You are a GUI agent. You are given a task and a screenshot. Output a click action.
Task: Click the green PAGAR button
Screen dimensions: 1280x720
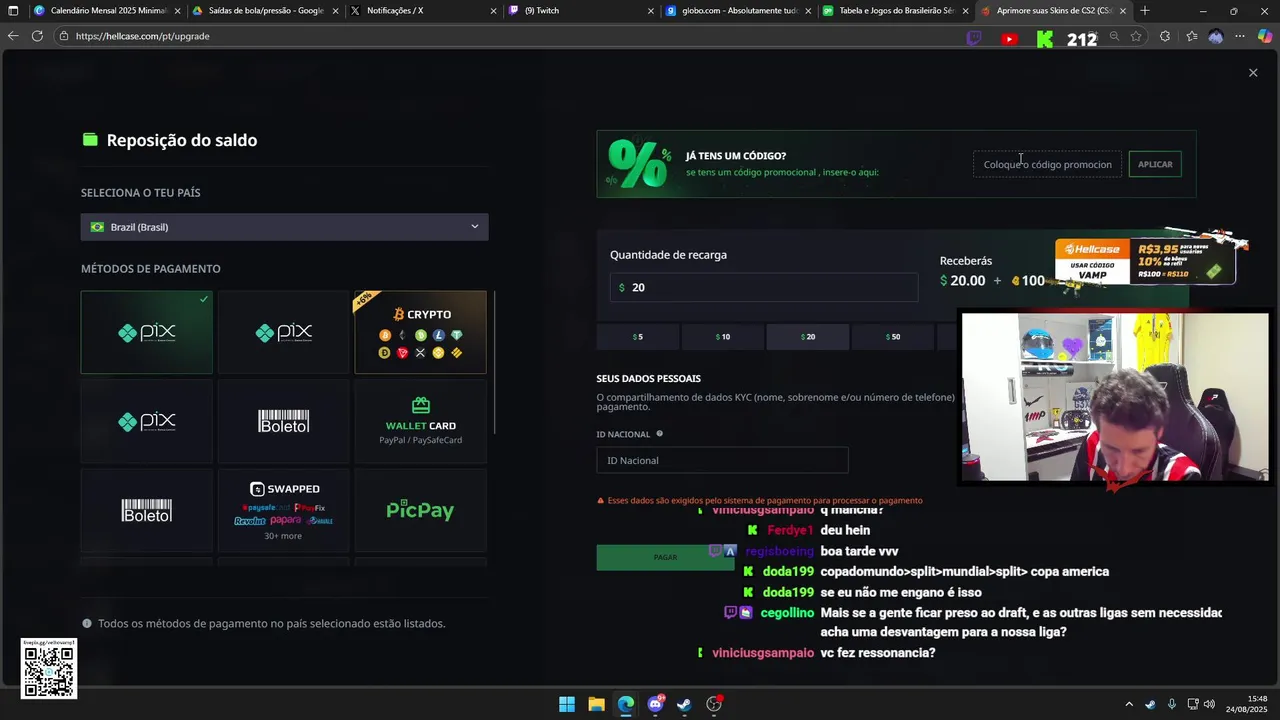point(665,557)
